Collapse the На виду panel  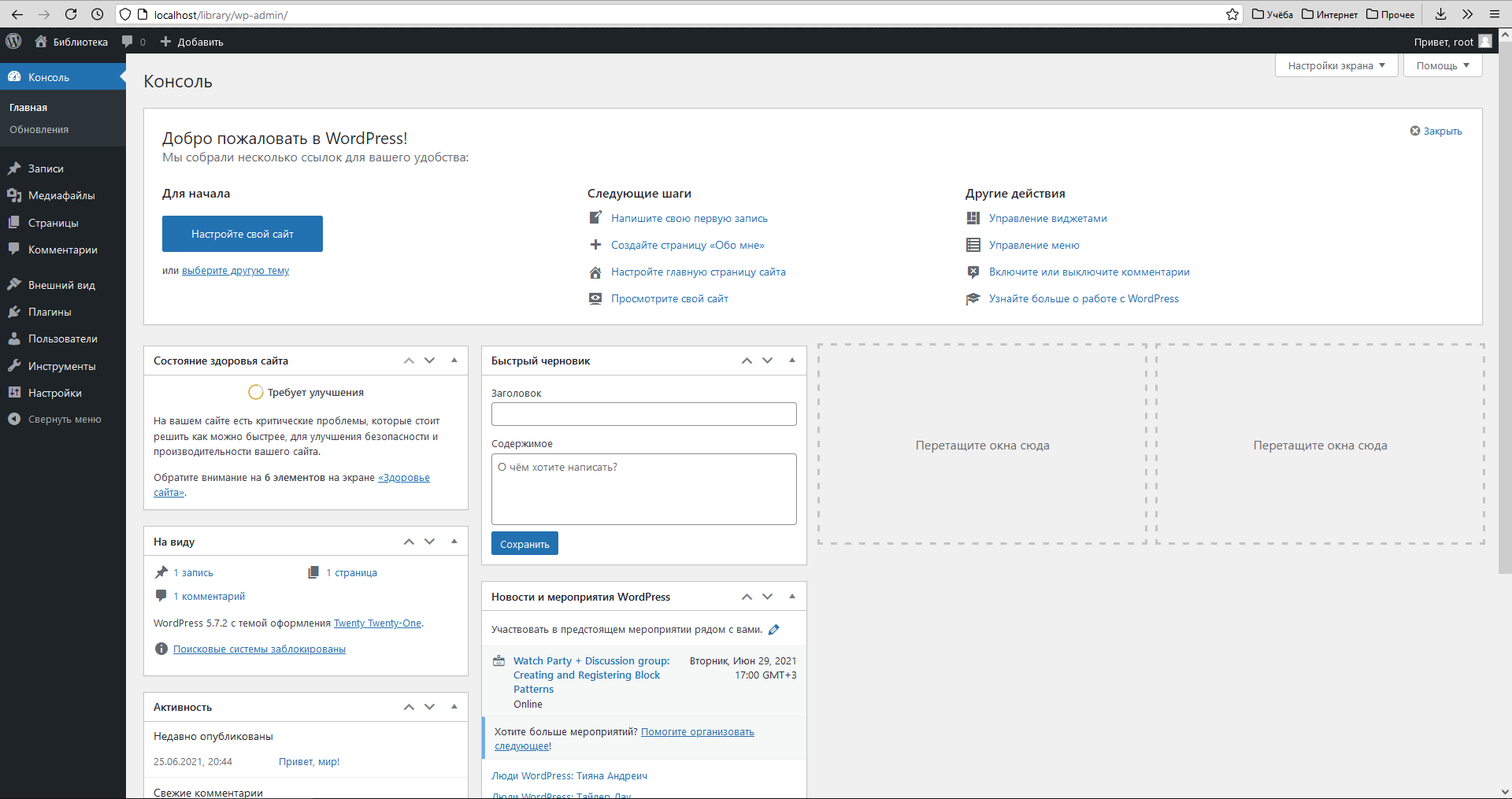point(454,542)
